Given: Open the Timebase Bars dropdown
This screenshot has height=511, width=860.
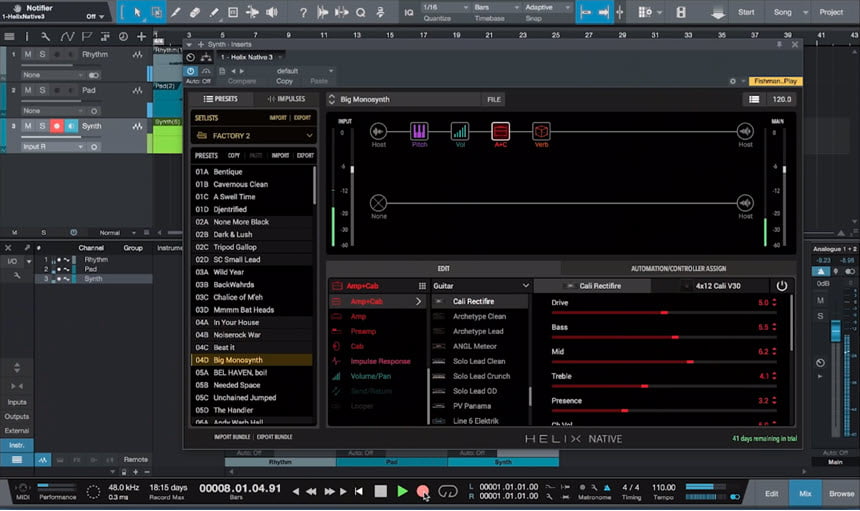Looking at the screenshot, I should click(x=496, y=7).
